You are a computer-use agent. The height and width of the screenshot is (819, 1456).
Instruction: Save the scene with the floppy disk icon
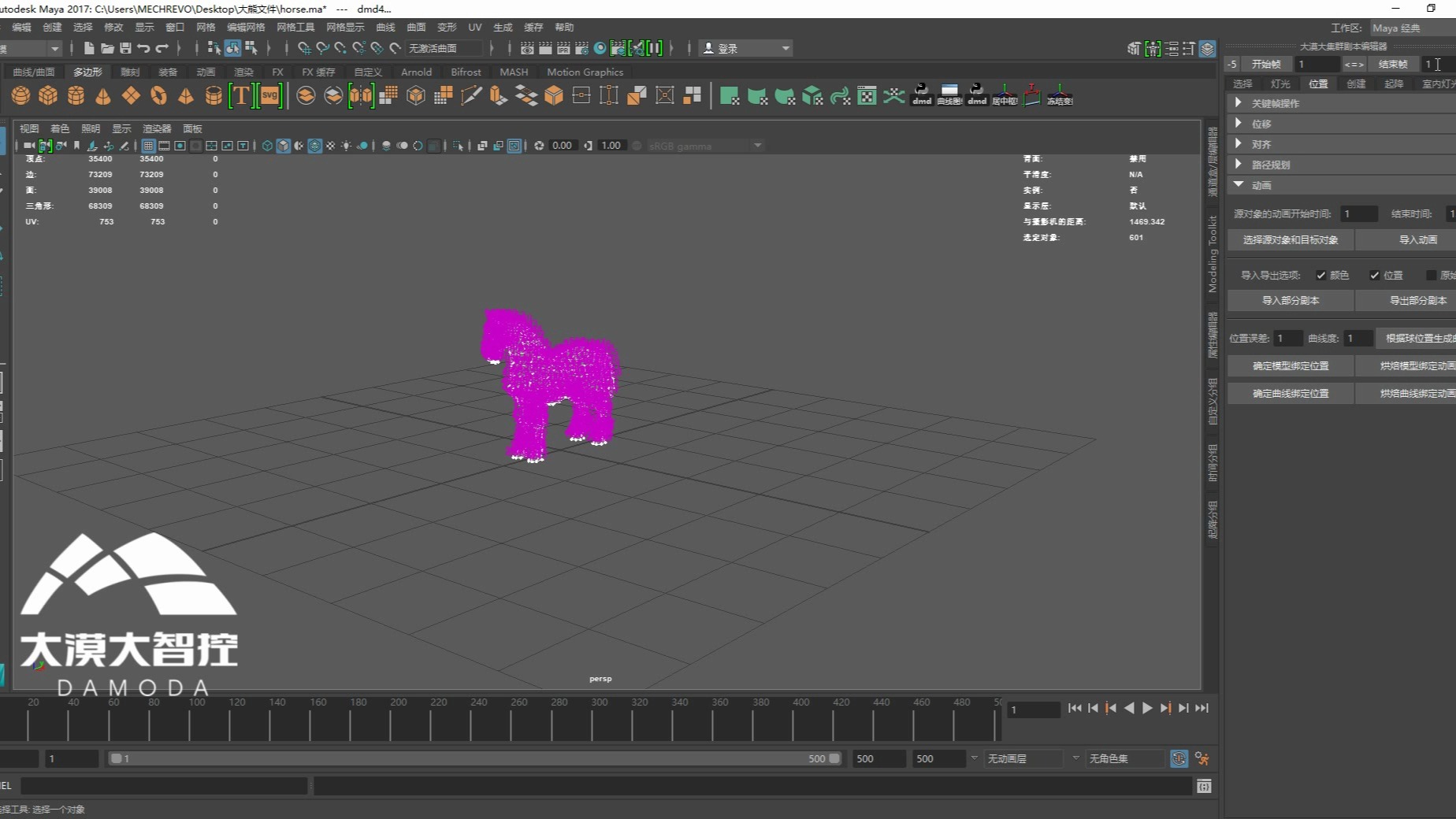[x=125, y=48]
